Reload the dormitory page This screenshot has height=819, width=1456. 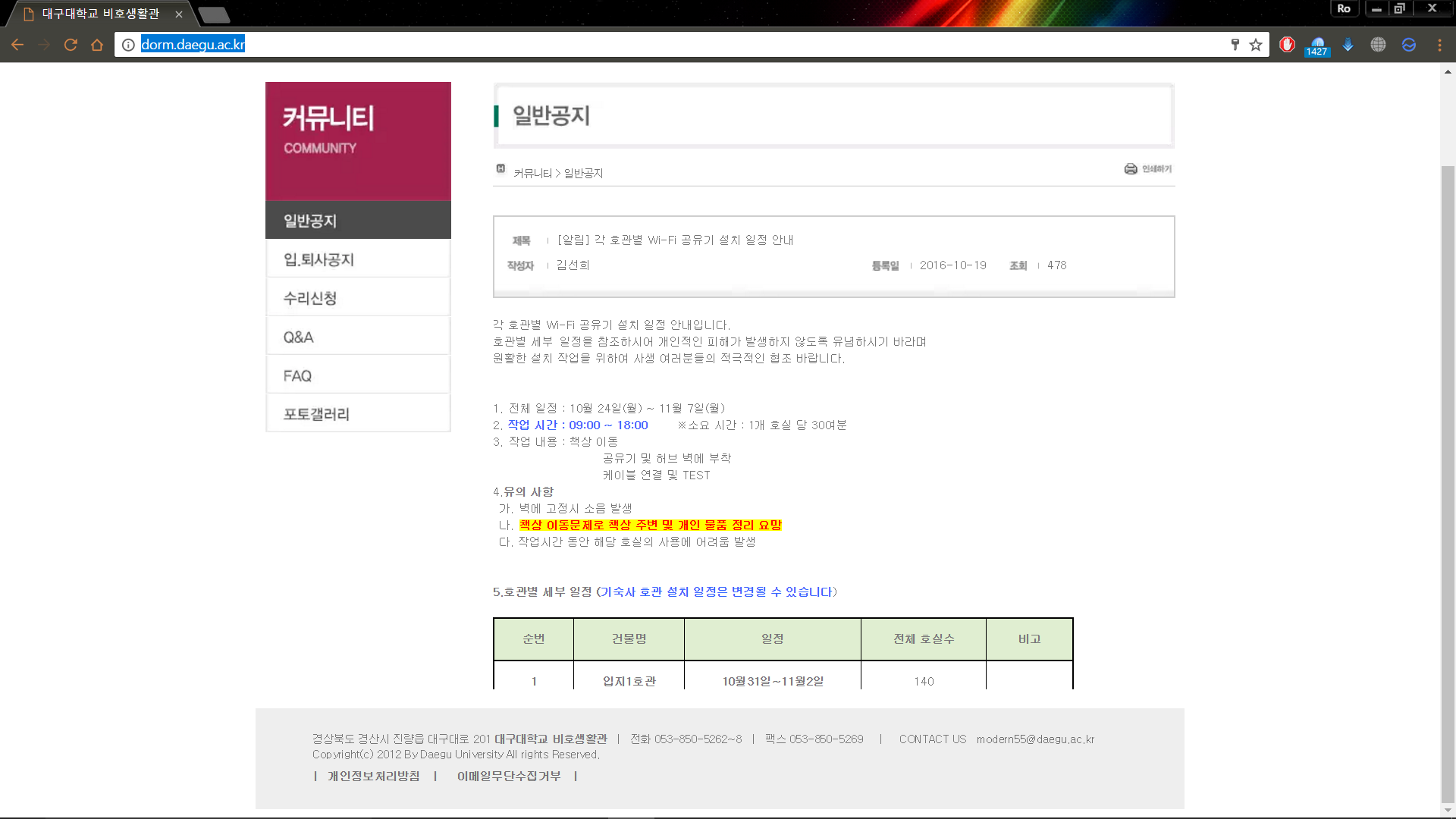tap(71, 45)
